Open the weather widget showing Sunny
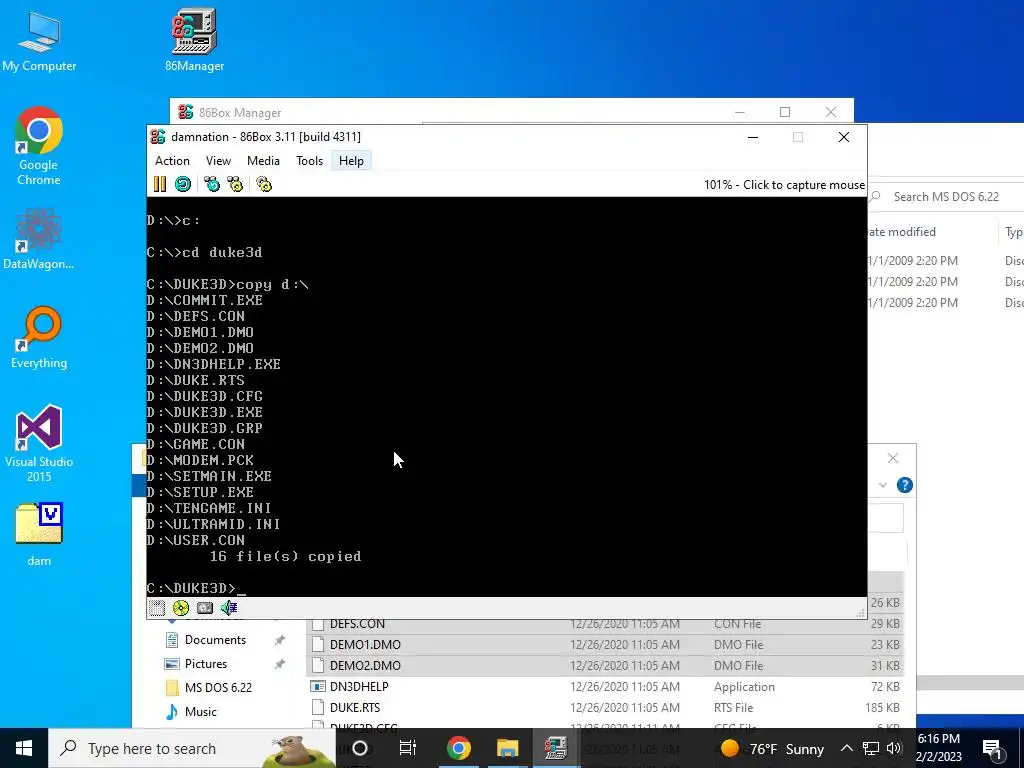Image resolution: width=1024 pixels, height=768 pixels. (x=772, y=748)
